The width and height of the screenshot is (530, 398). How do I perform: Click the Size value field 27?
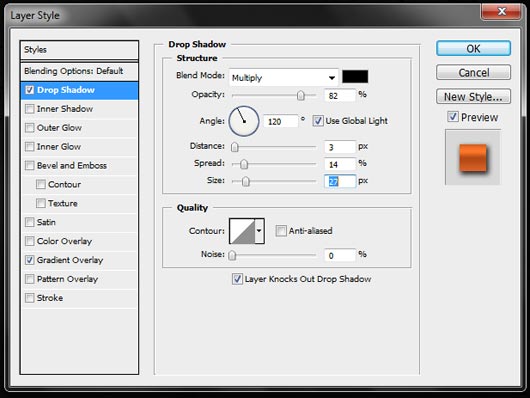340,182
